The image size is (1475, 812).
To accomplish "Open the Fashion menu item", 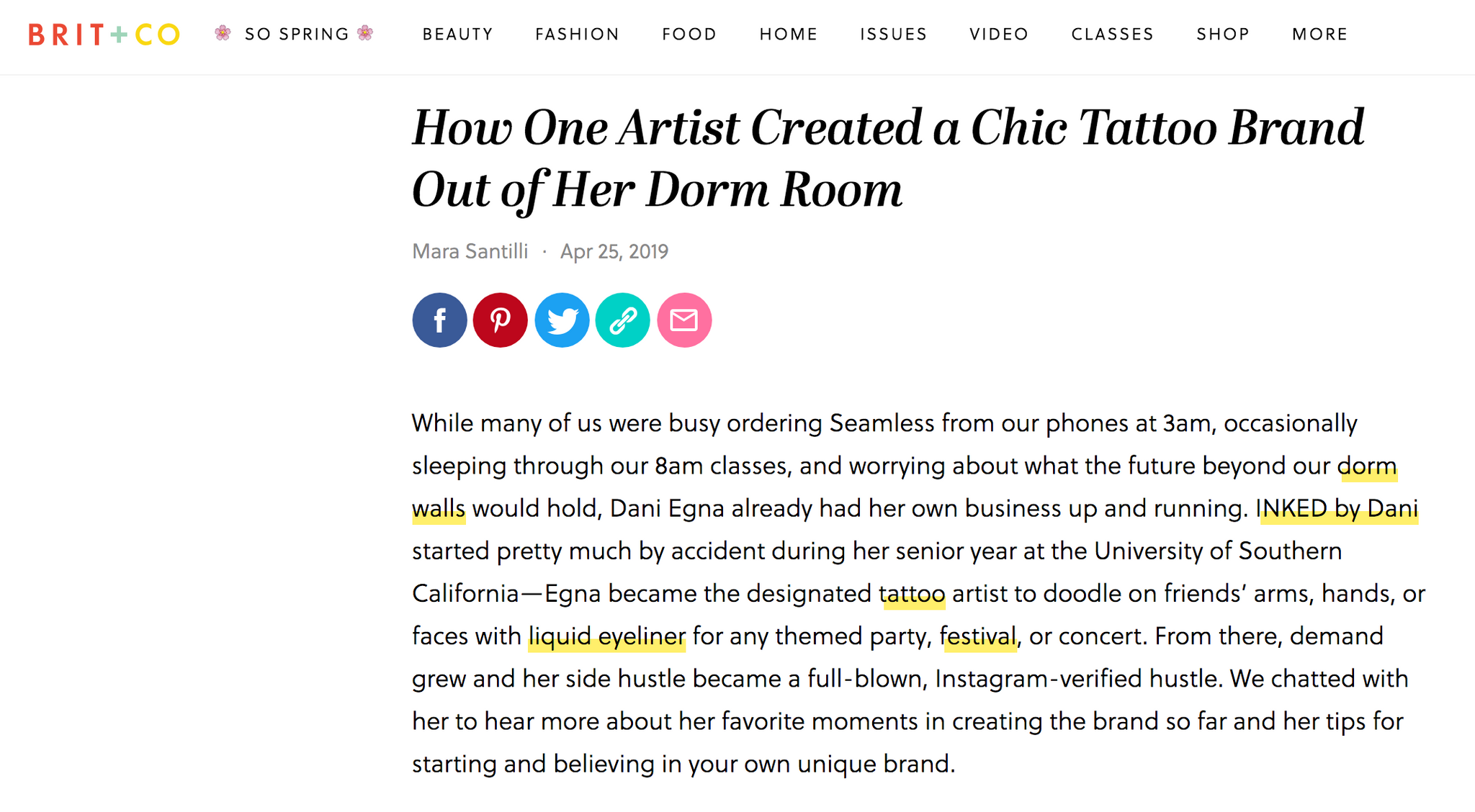I will point(577,35).
